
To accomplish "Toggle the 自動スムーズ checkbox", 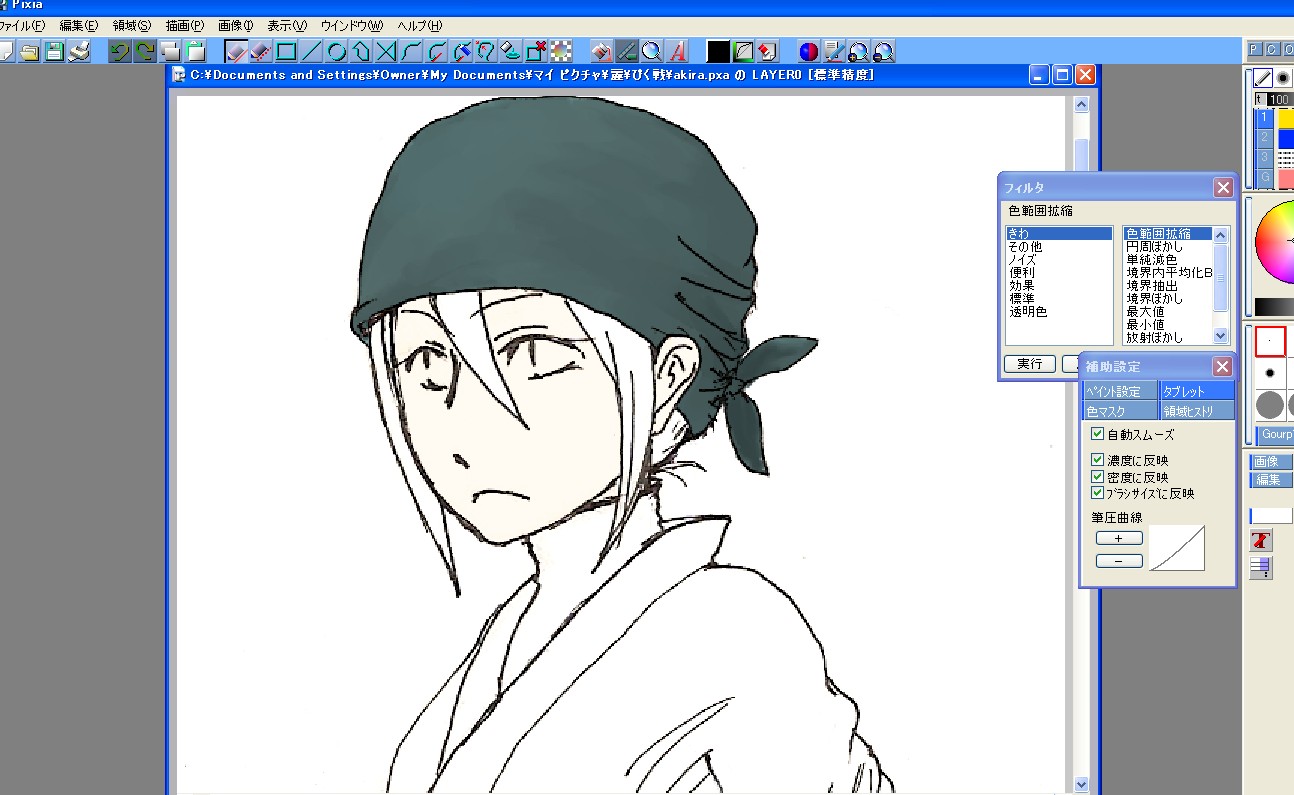I will [1098, 434].
